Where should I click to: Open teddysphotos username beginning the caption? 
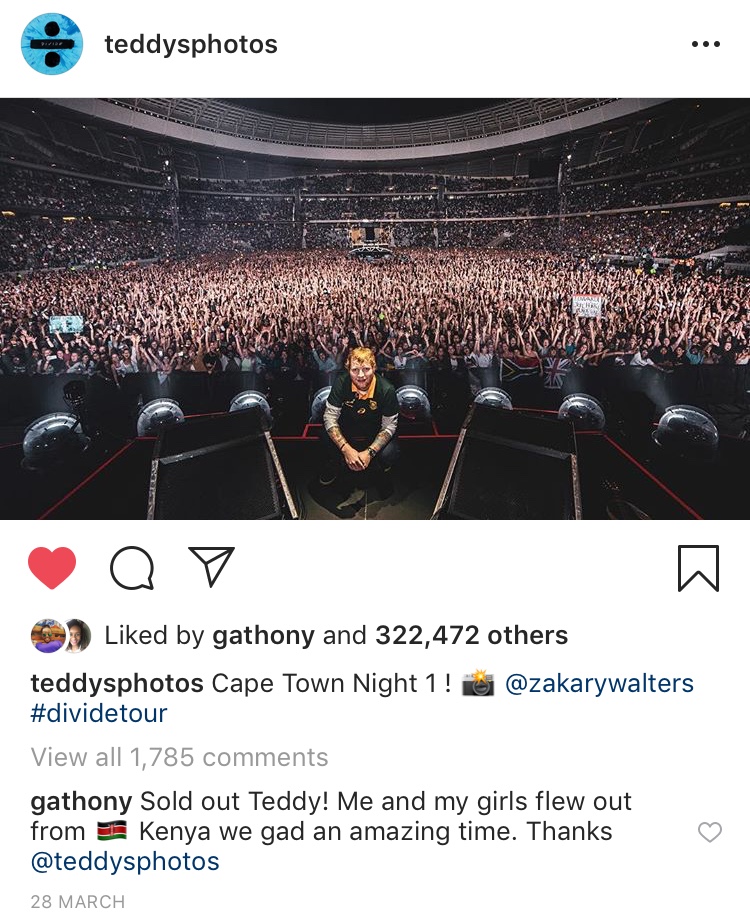[x=118, y=684]
